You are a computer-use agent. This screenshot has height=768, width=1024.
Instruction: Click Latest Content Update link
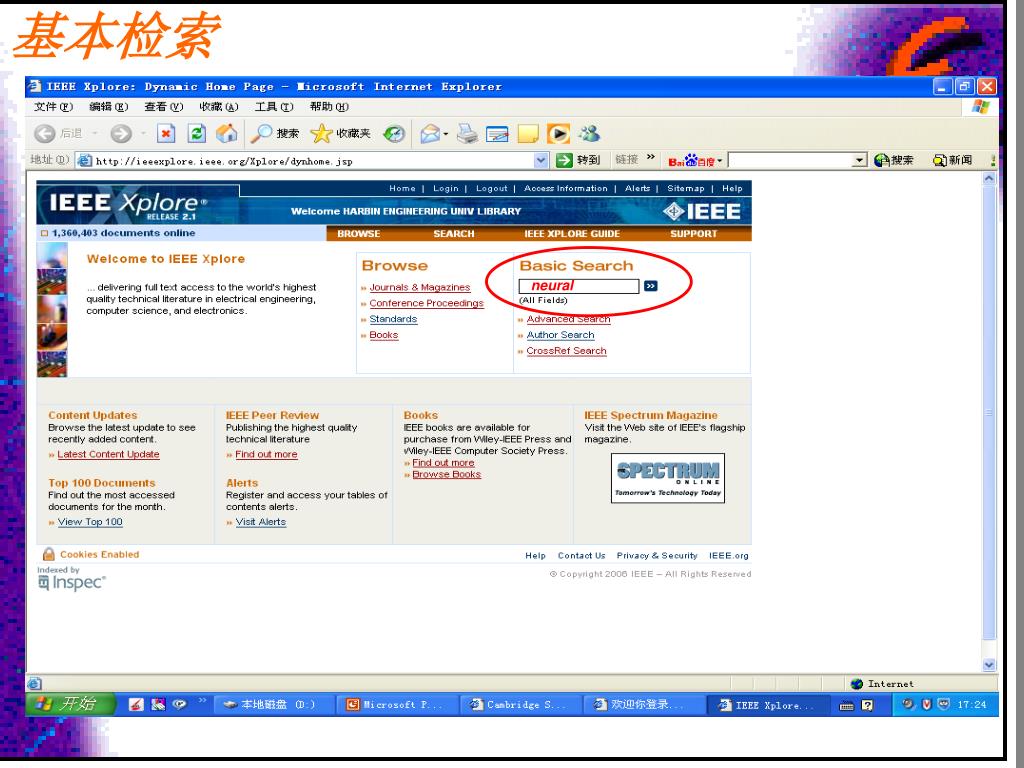[108, 455]
